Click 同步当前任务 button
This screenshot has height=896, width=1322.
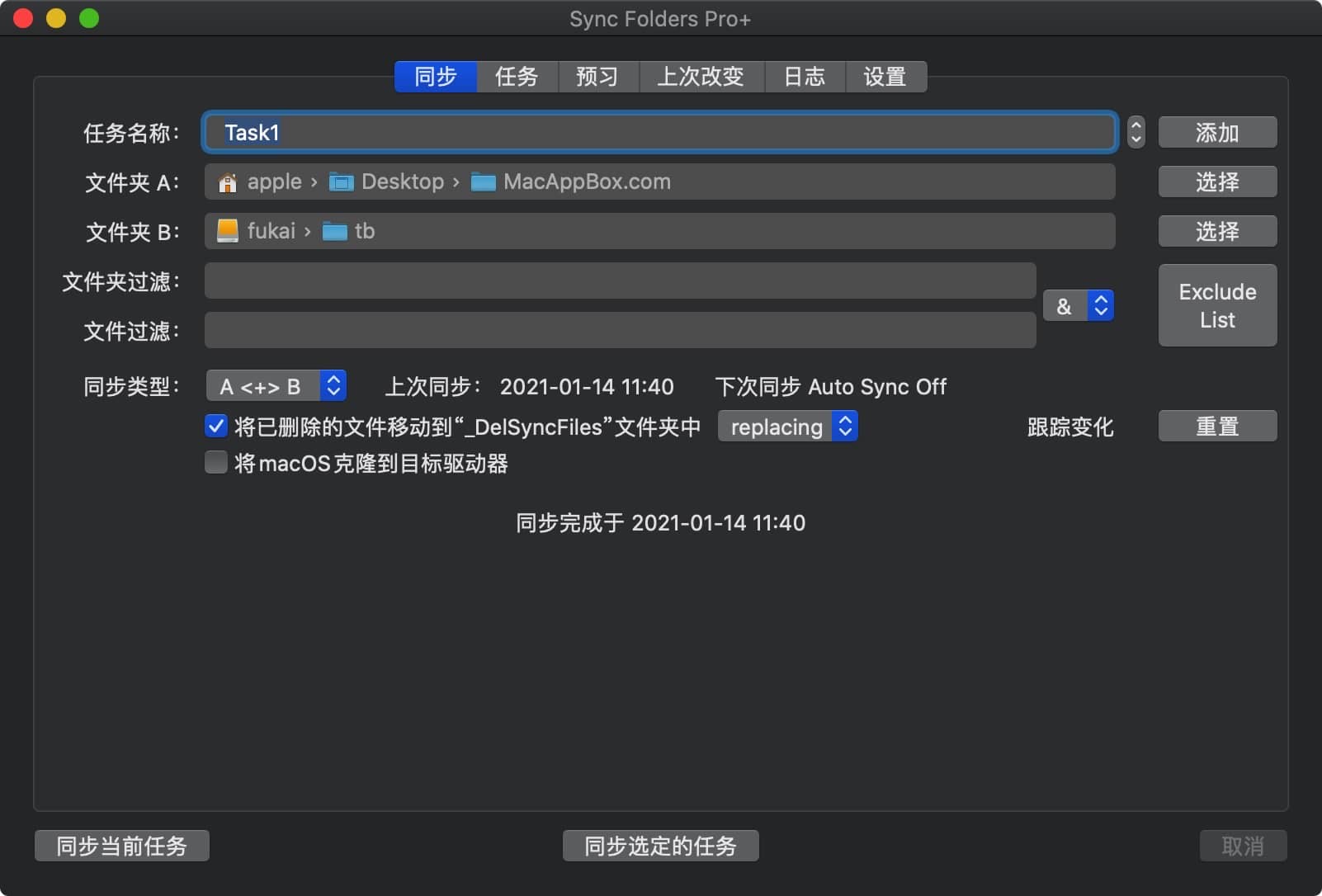point(122,846)
